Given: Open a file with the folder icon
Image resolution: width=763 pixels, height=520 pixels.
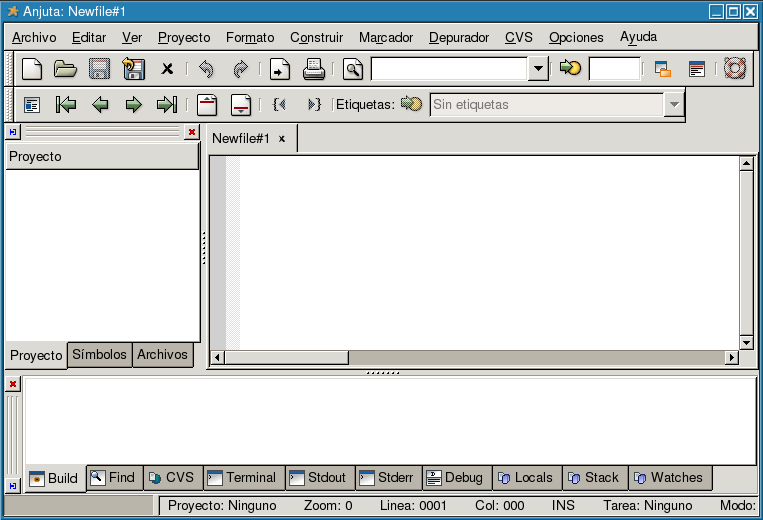Looking at the screenshot, I should (x=65, y=69).
